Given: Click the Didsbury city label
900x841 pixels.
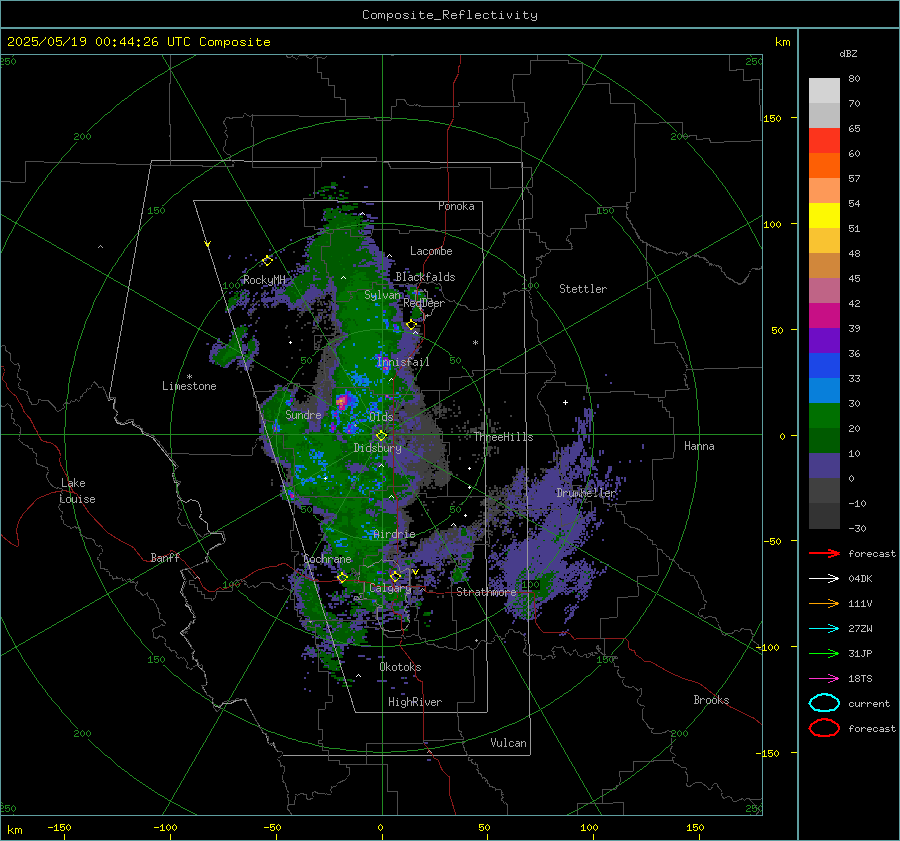Looking at the screenshot, I should click(377, 448).
